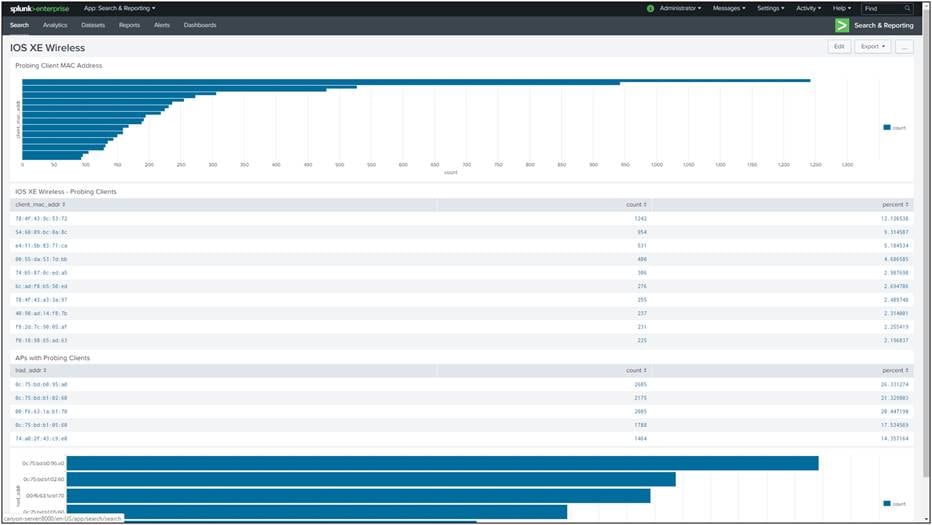Click the green health status icon

[650, 8]
